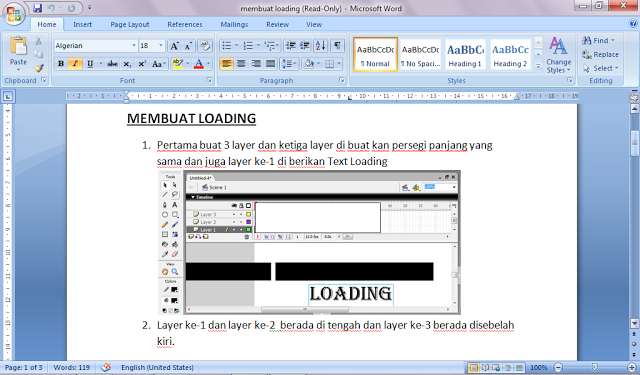Apply subscript formatting
Viewport: 640px width, 375px height.
[127, 64]
